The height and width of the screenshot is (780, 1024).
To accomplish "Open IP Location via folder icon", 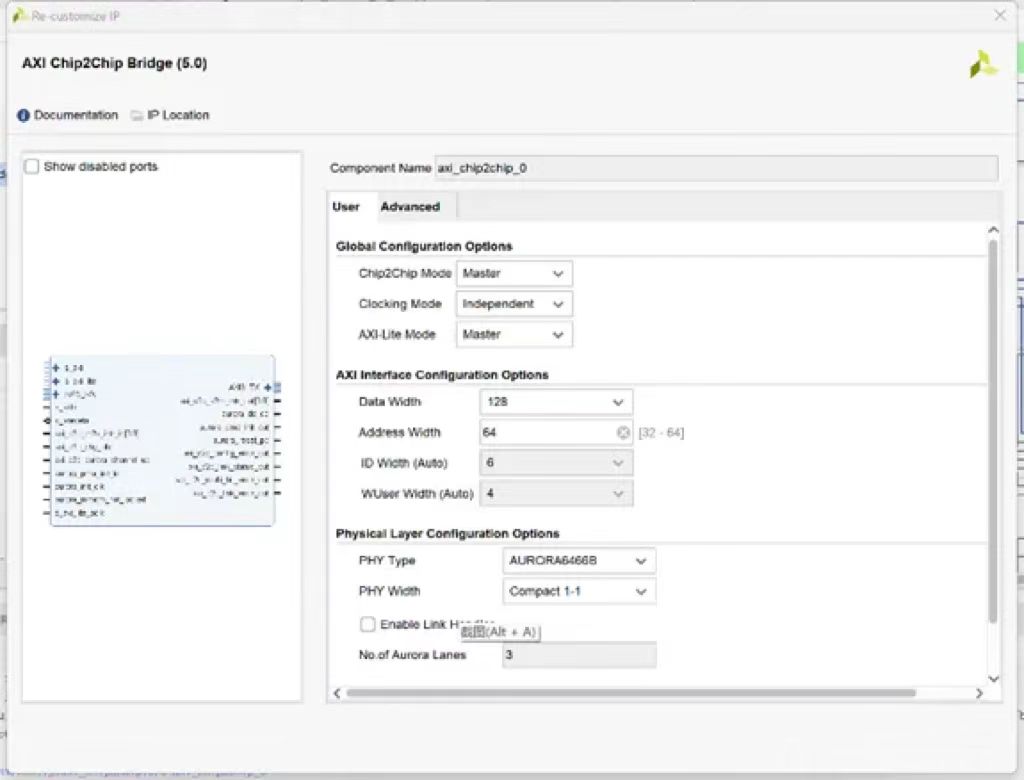I will [137, 115].
